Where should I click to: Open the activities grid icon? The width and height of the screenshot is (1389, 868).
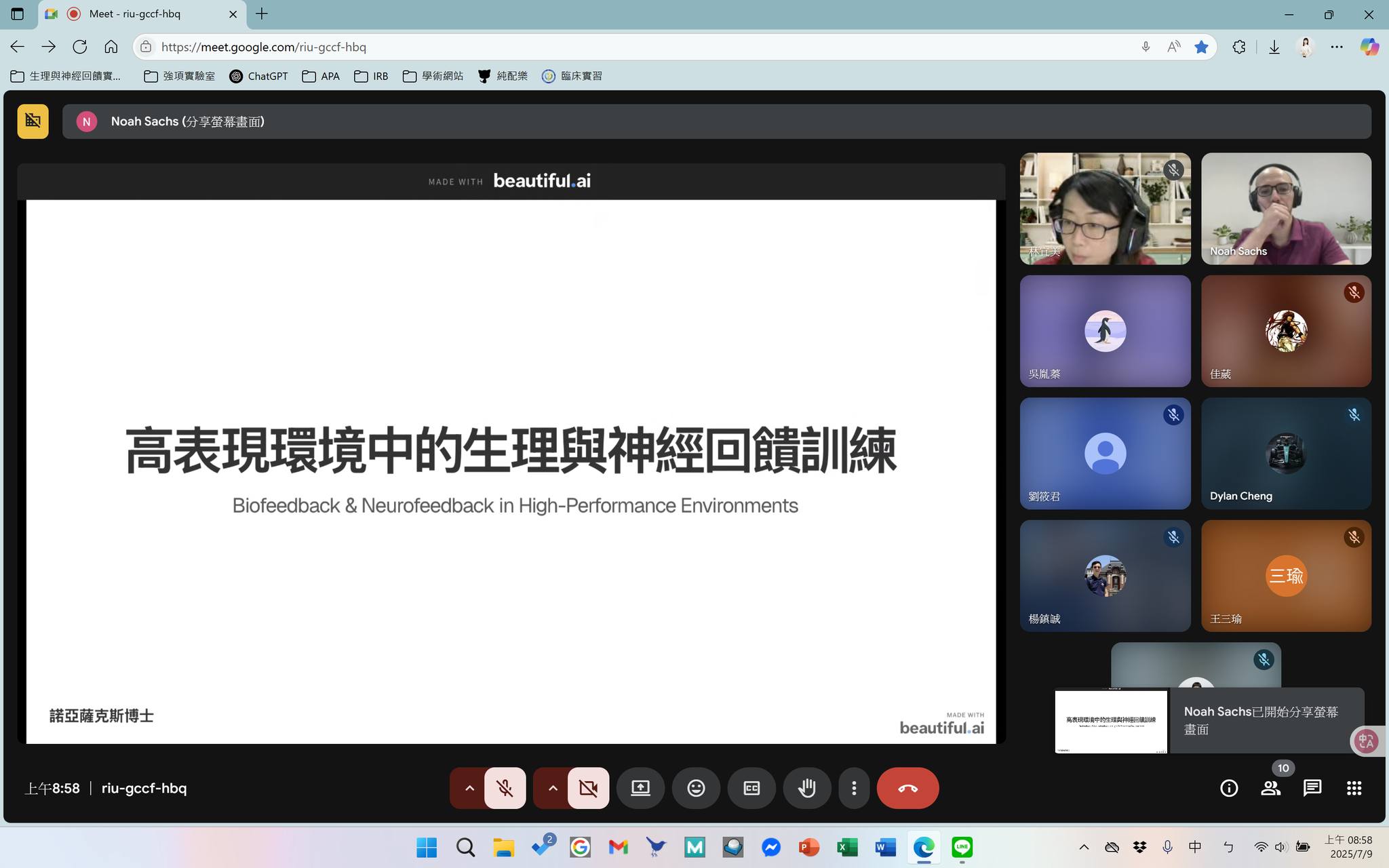pos(1354,788)
